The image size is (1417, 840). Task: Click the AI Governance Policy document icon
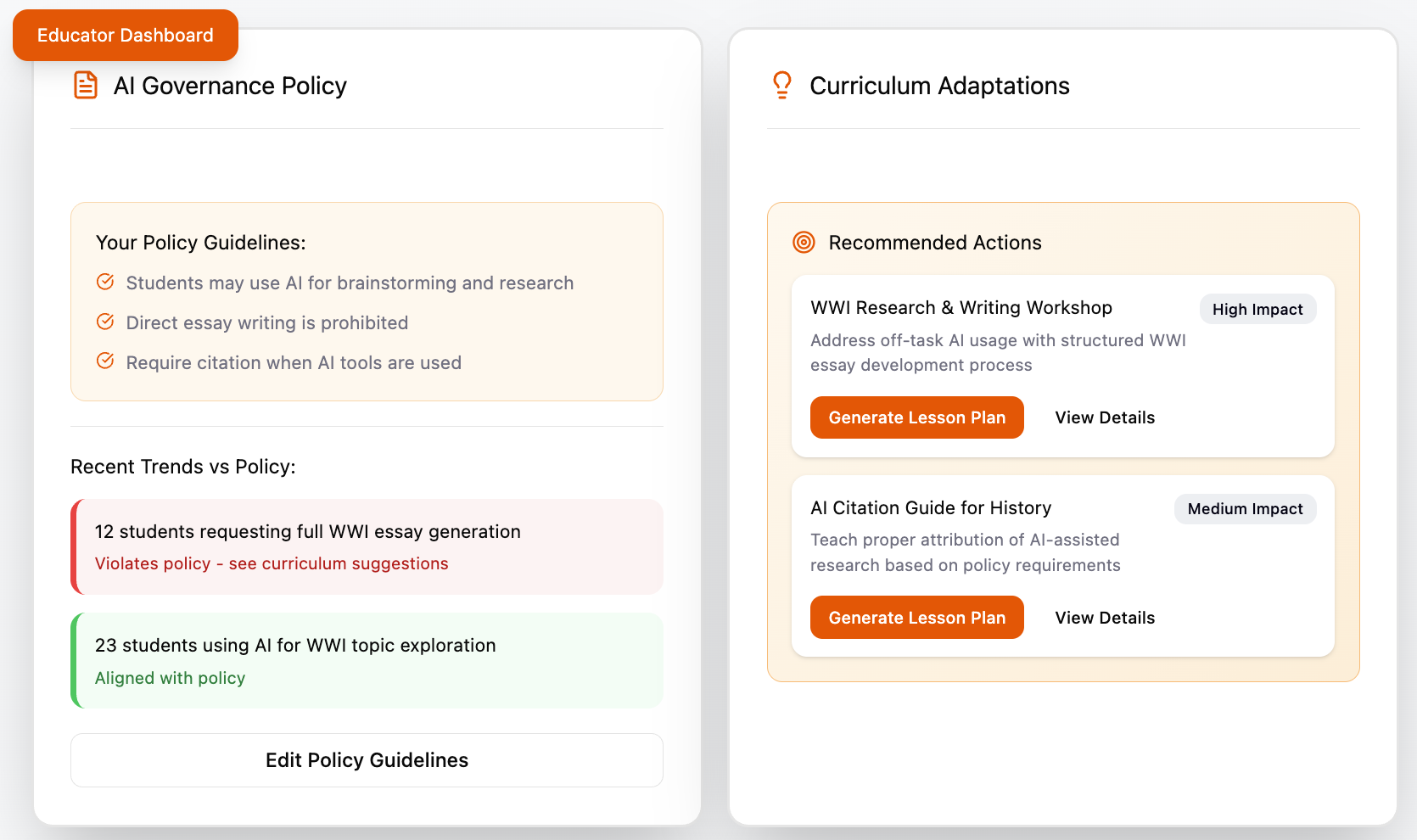pos(86,86)
